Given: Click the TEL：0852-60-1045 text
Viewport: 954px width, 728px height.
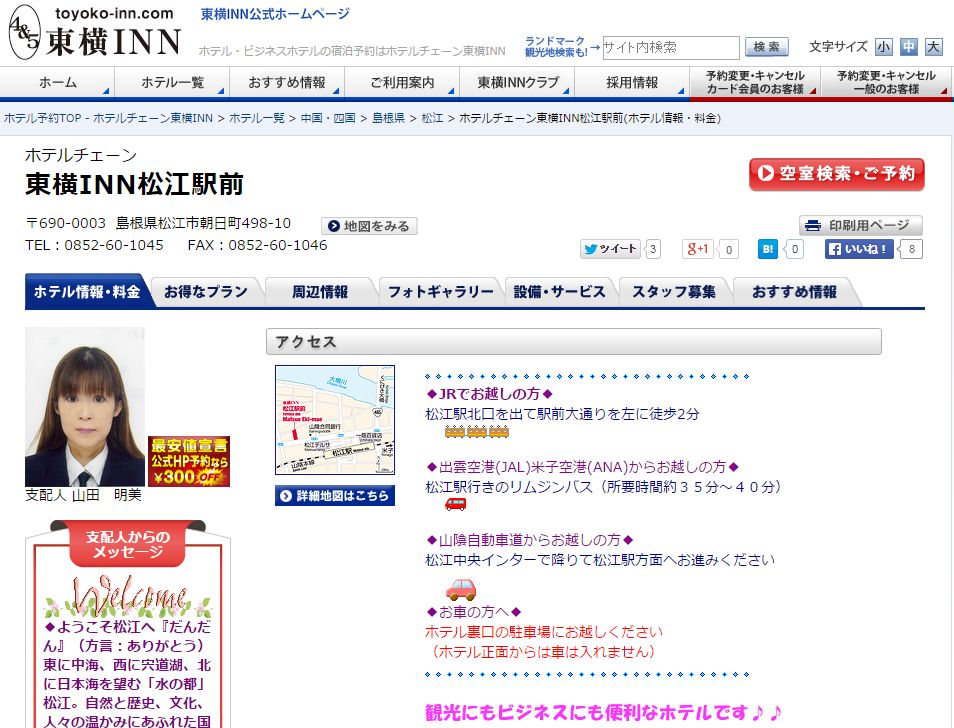Looking at the screenshot, I should (94, 245).
